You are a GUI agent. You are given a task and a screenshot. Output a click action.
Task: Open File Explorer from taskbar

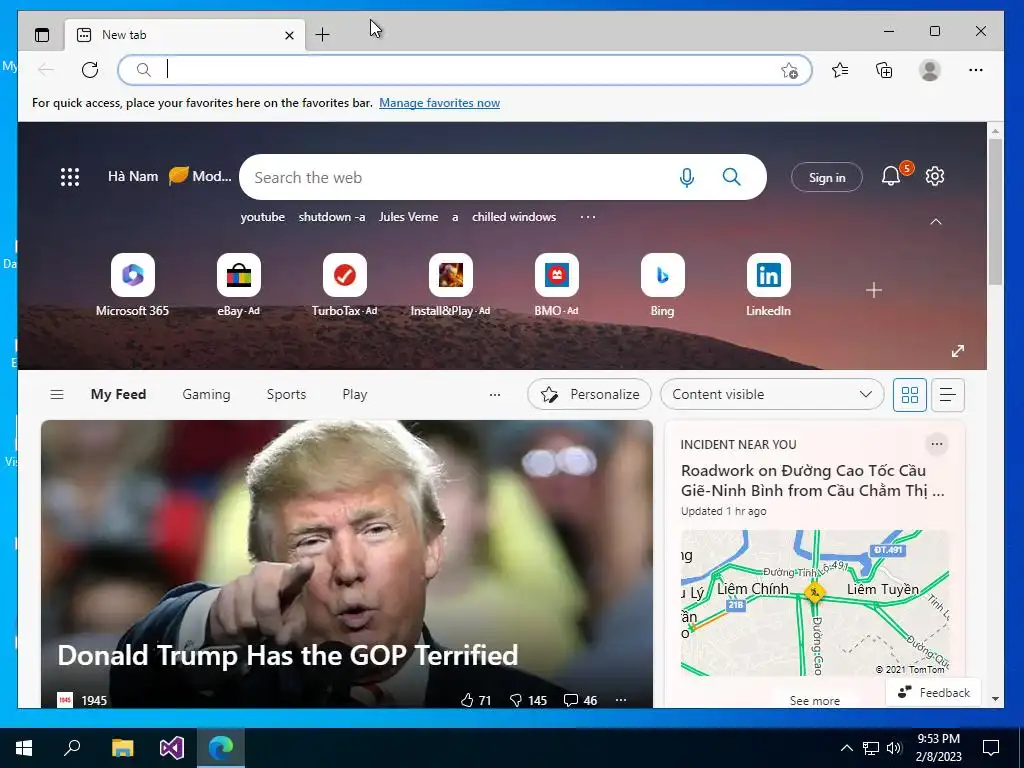(122, 748)
